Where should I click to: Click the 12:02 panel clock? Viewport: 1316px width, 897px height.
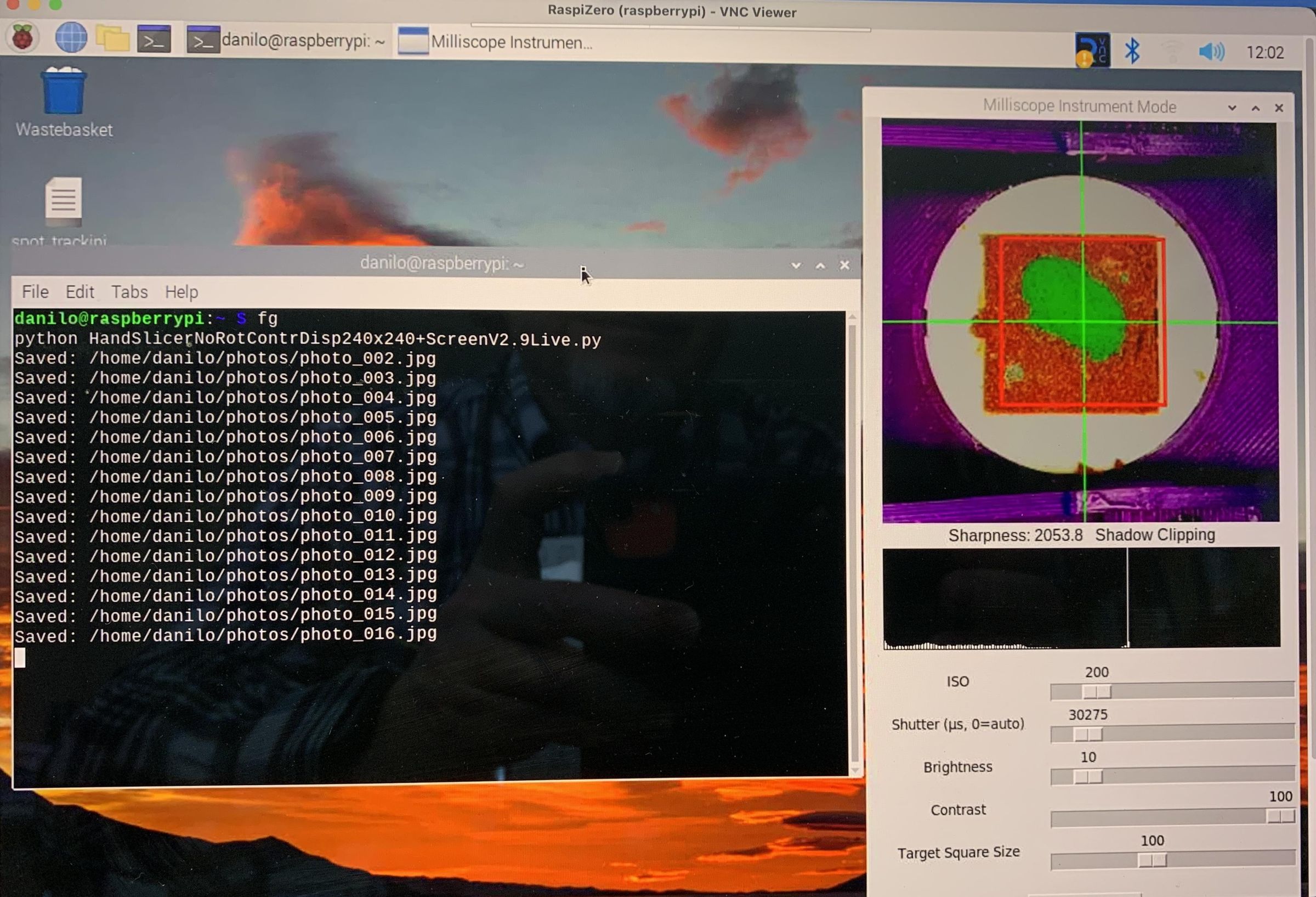point(1264,53)
